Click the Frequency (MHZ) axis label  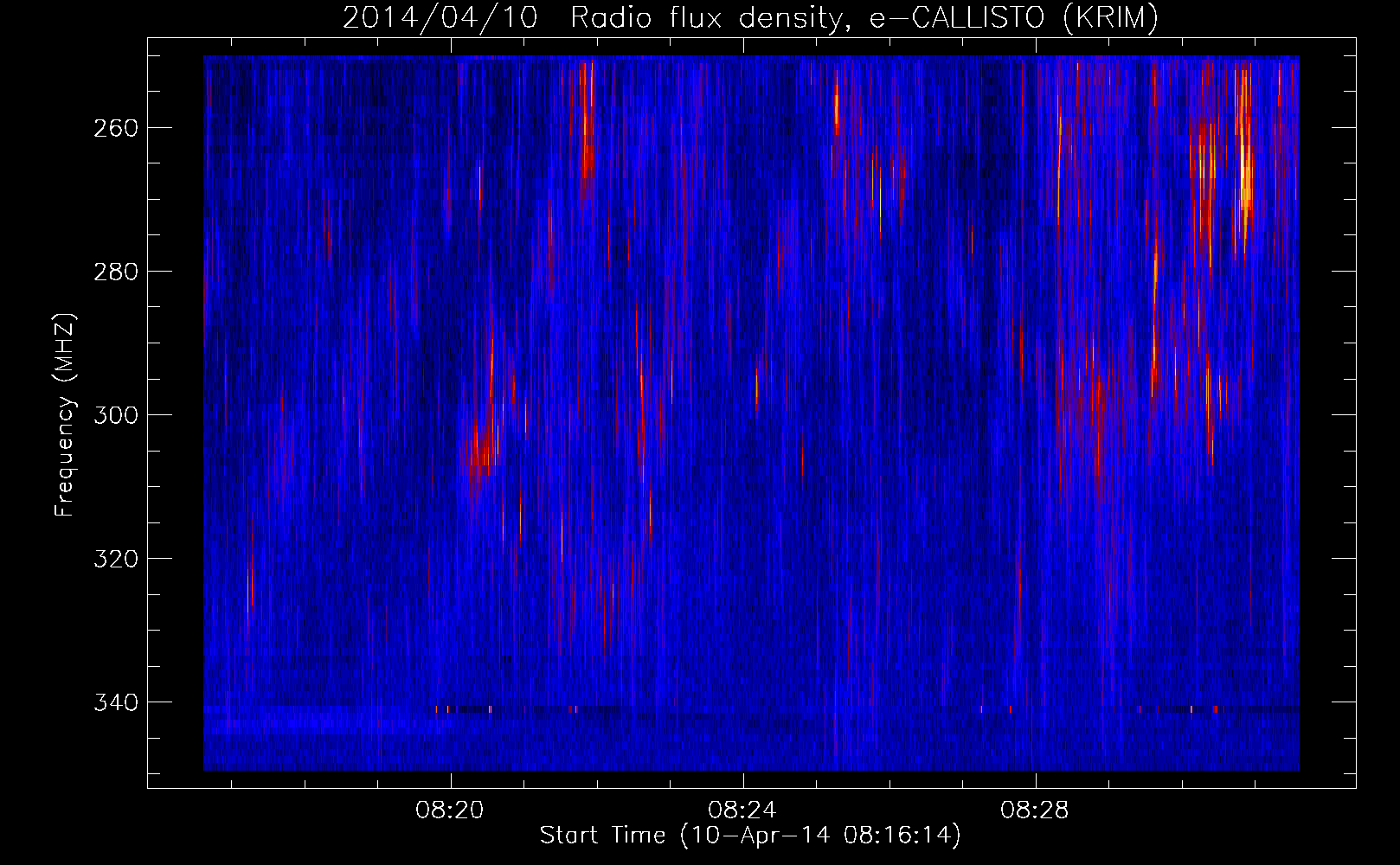pos(65,415)
